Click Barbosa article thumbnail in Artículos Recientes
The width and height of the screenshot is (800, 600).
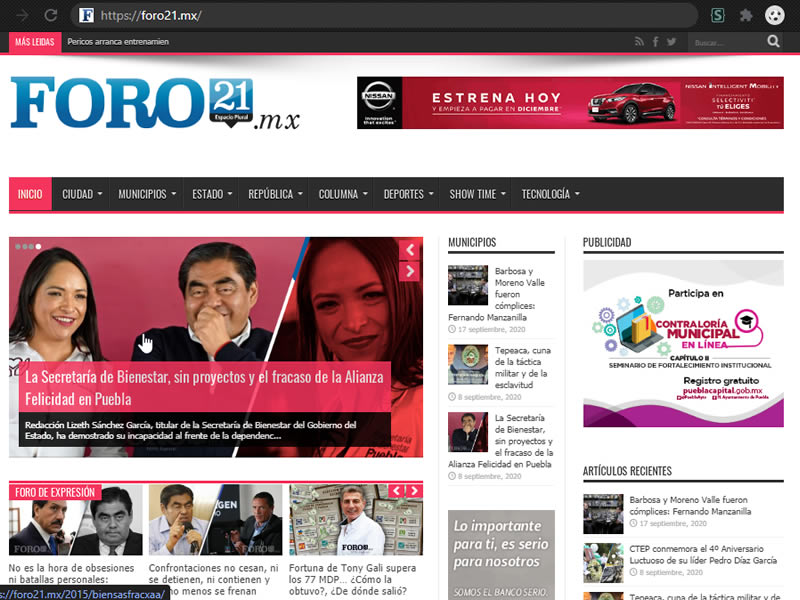603,514
